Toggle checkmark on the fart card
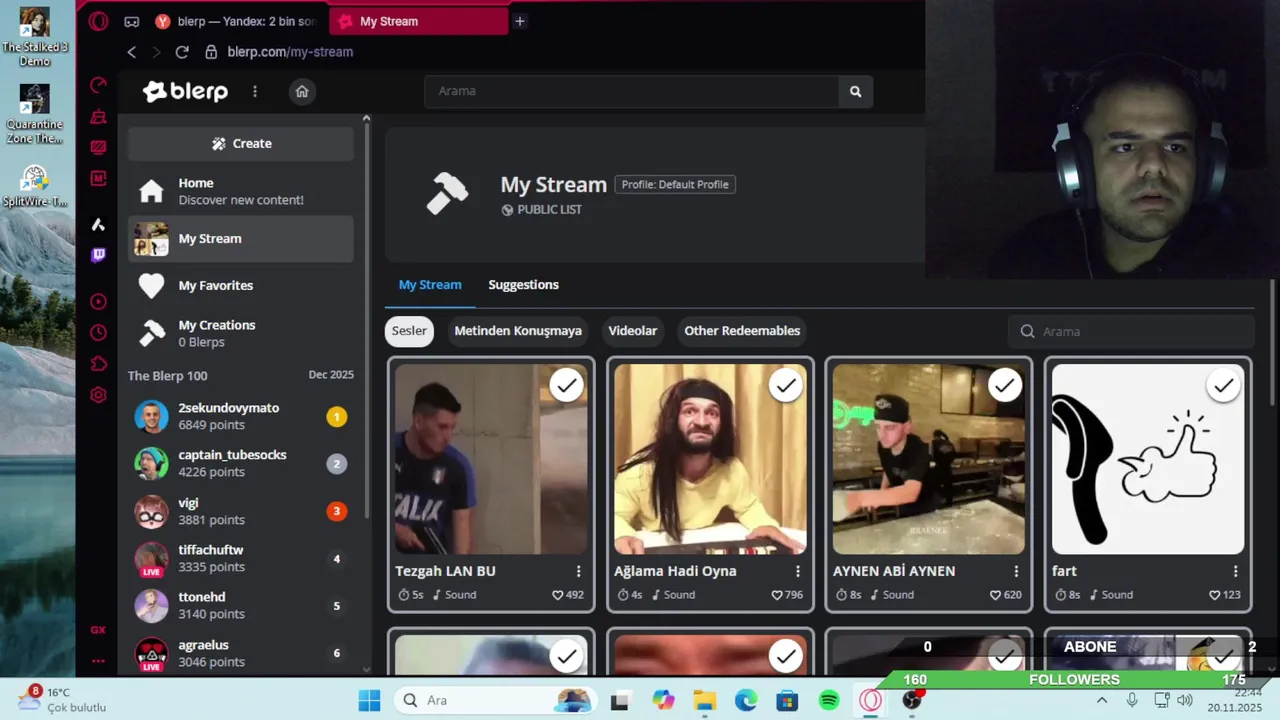 (x=1223, y=385)
